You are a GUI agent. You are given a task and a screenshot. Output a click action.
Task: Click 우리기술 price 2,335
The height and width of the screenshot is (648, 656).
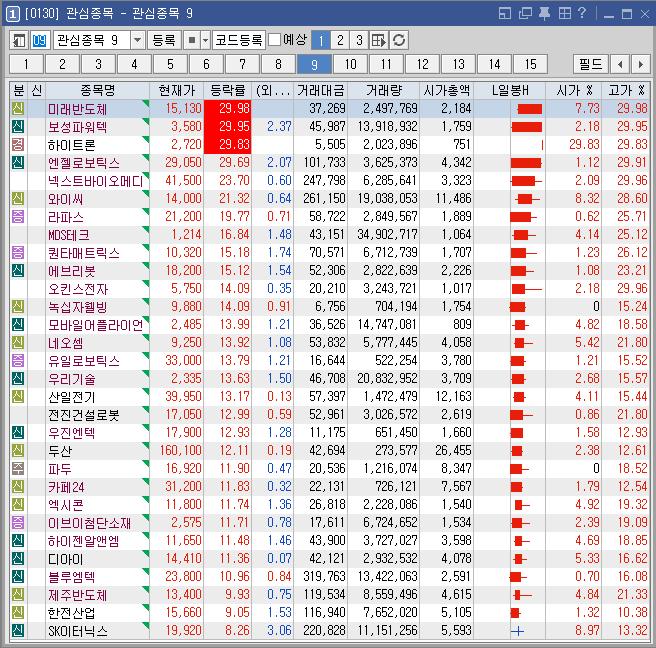(x=186, y=379)
